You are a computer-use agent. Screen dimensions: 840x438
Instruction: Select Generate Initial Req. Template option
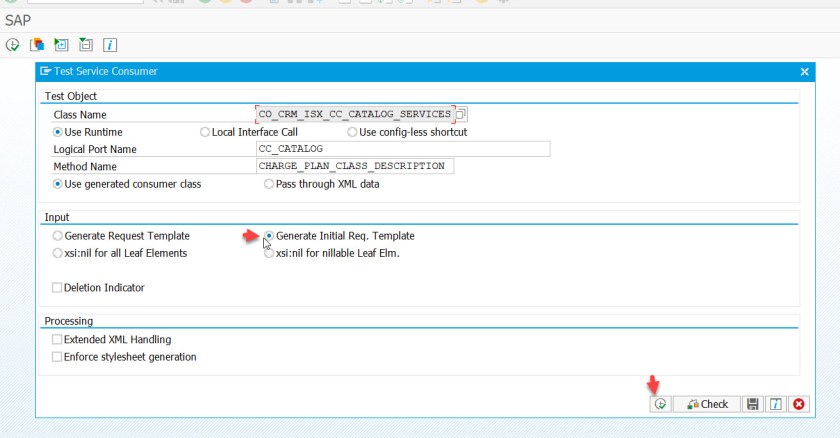(269, 236)
